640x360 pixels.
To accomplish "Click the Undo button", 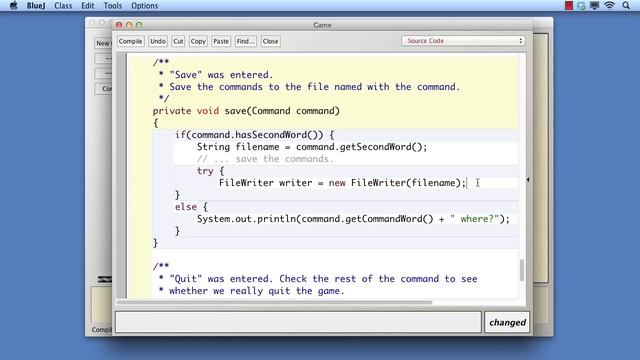I will pos(158,41).
